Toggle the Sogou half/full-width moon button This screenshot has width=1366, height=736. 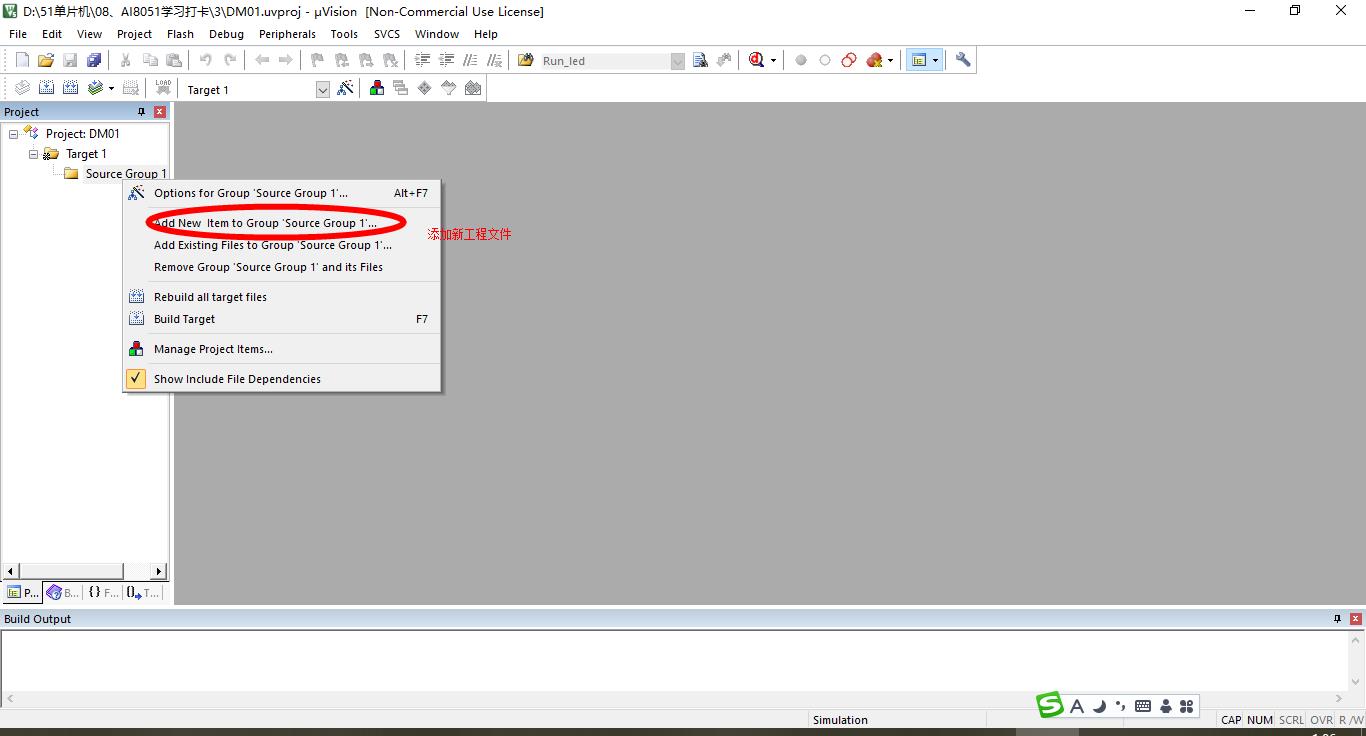[x=1099, y=706]
